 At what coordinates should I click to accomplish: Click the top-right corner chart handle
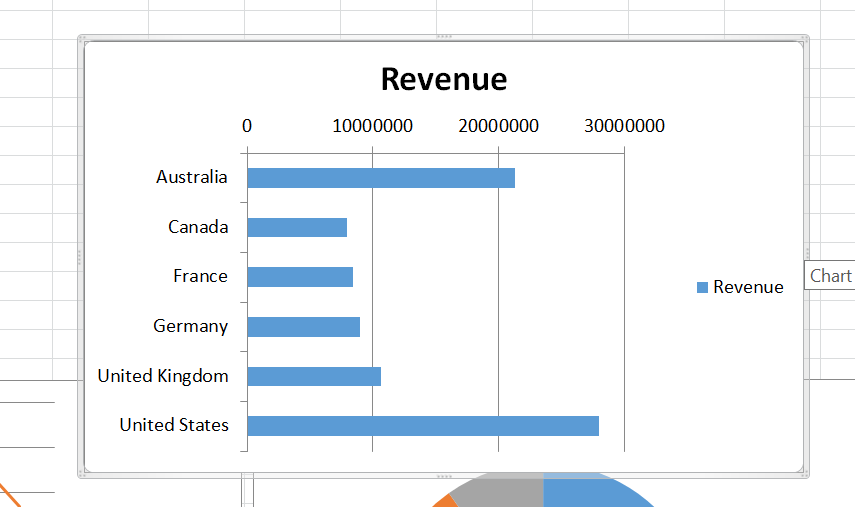805,39
